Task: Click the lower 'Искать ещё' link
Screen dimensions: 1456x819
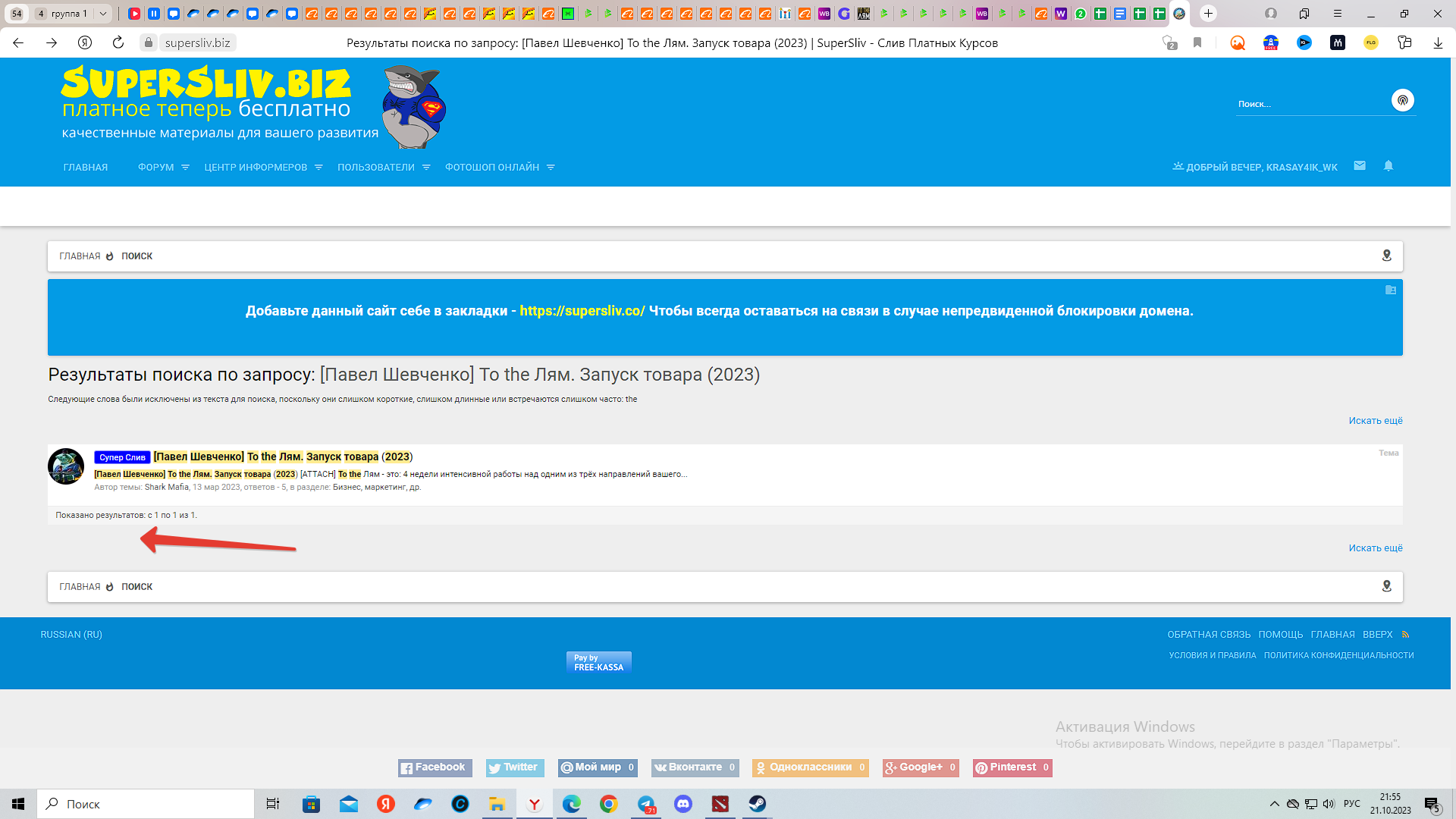Action: pyautogui.click(x=1376, y=548)
